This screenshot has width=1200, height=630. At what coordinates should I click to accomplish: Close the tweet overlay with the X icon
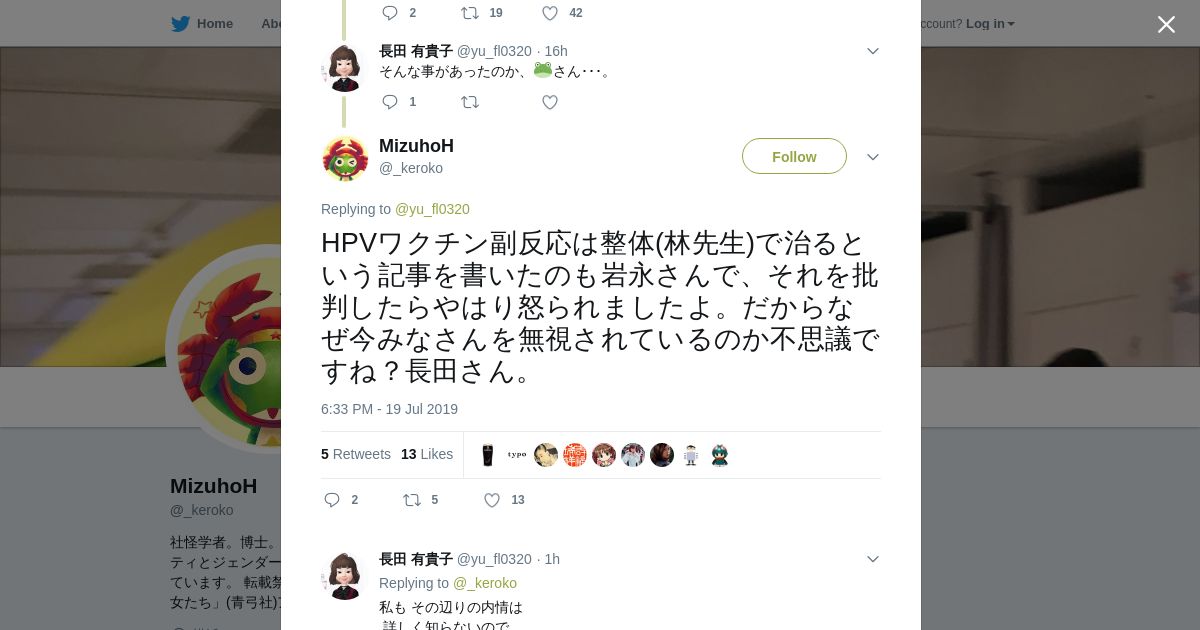point(1166,24)
